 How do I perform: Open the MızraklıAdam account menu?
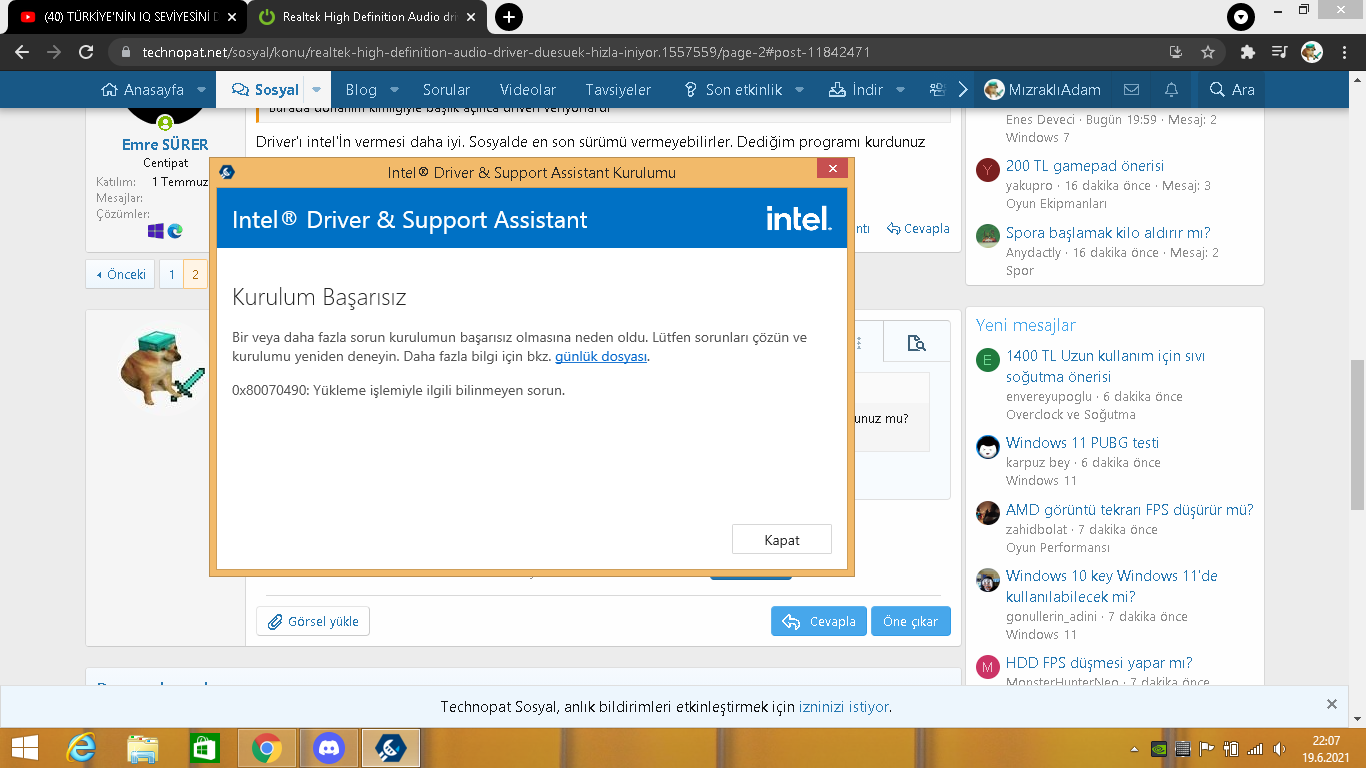click(x=1042, y=89)
